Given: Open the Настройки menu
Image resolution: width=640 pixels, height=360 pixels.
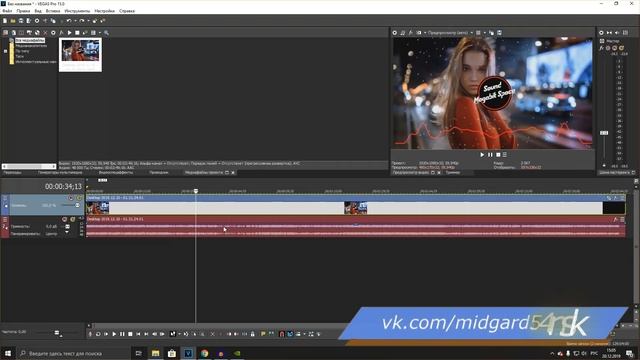Looking at the screenshot, I should 104,11.
